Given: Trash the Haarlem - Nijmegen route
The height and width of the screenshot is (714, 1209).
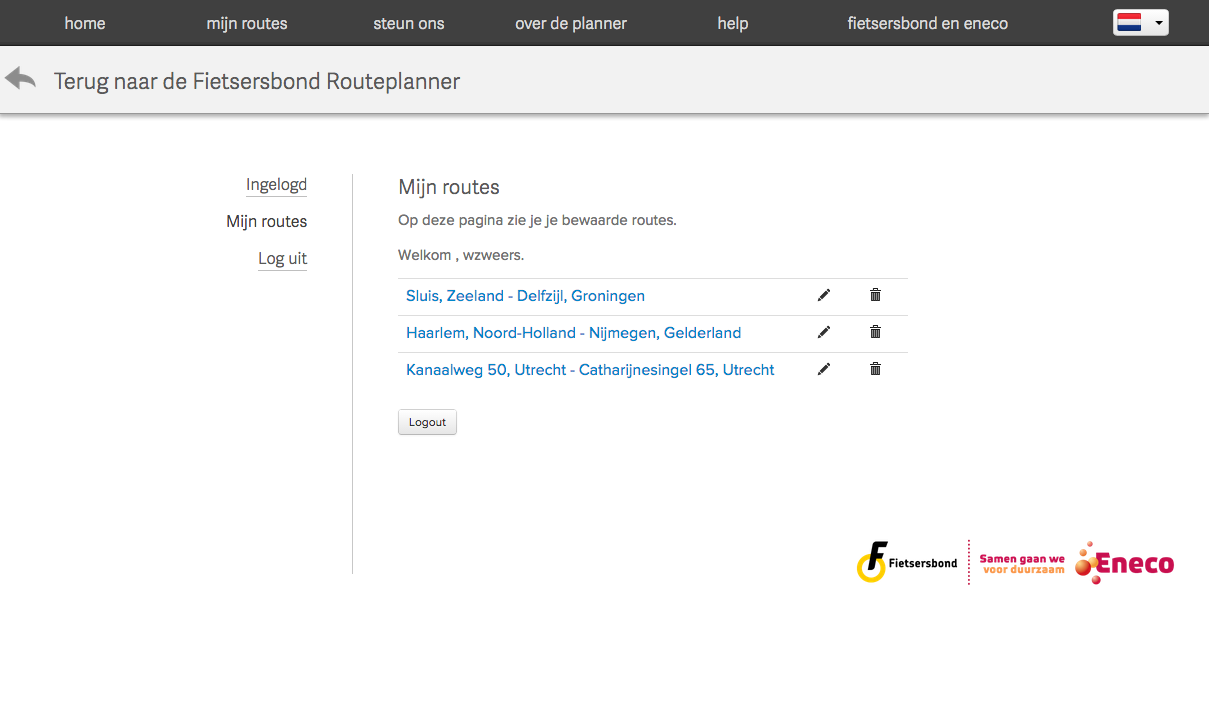Looking at the screenshot, I should point(875,332).
